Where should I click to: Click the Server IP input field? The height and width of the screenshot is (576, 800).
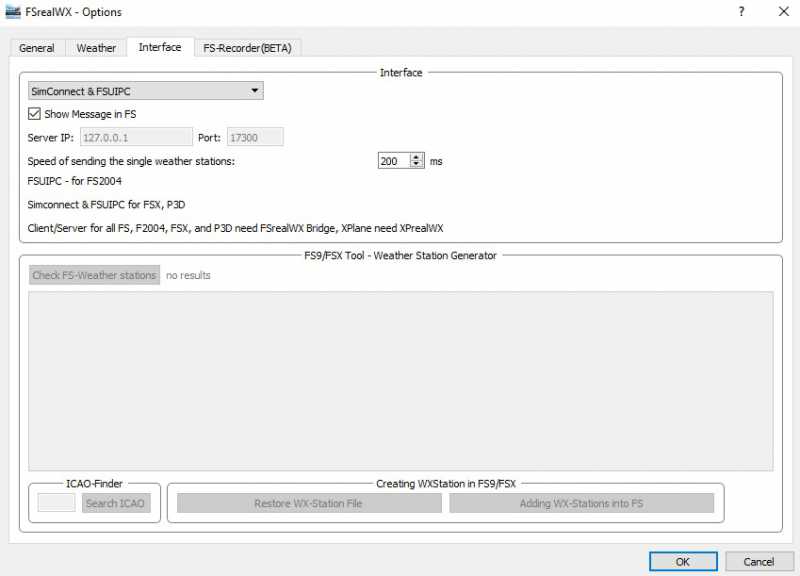tap(136, 137)
